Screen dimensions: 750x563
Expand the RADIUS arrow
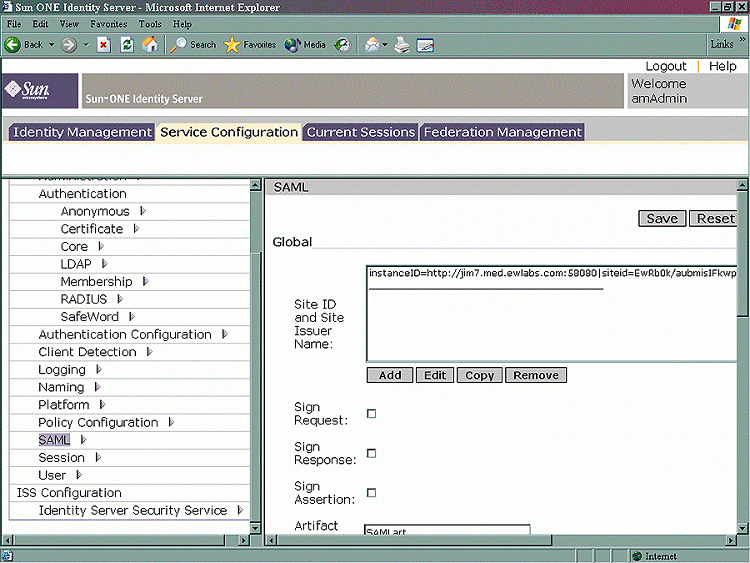[120, 299]
